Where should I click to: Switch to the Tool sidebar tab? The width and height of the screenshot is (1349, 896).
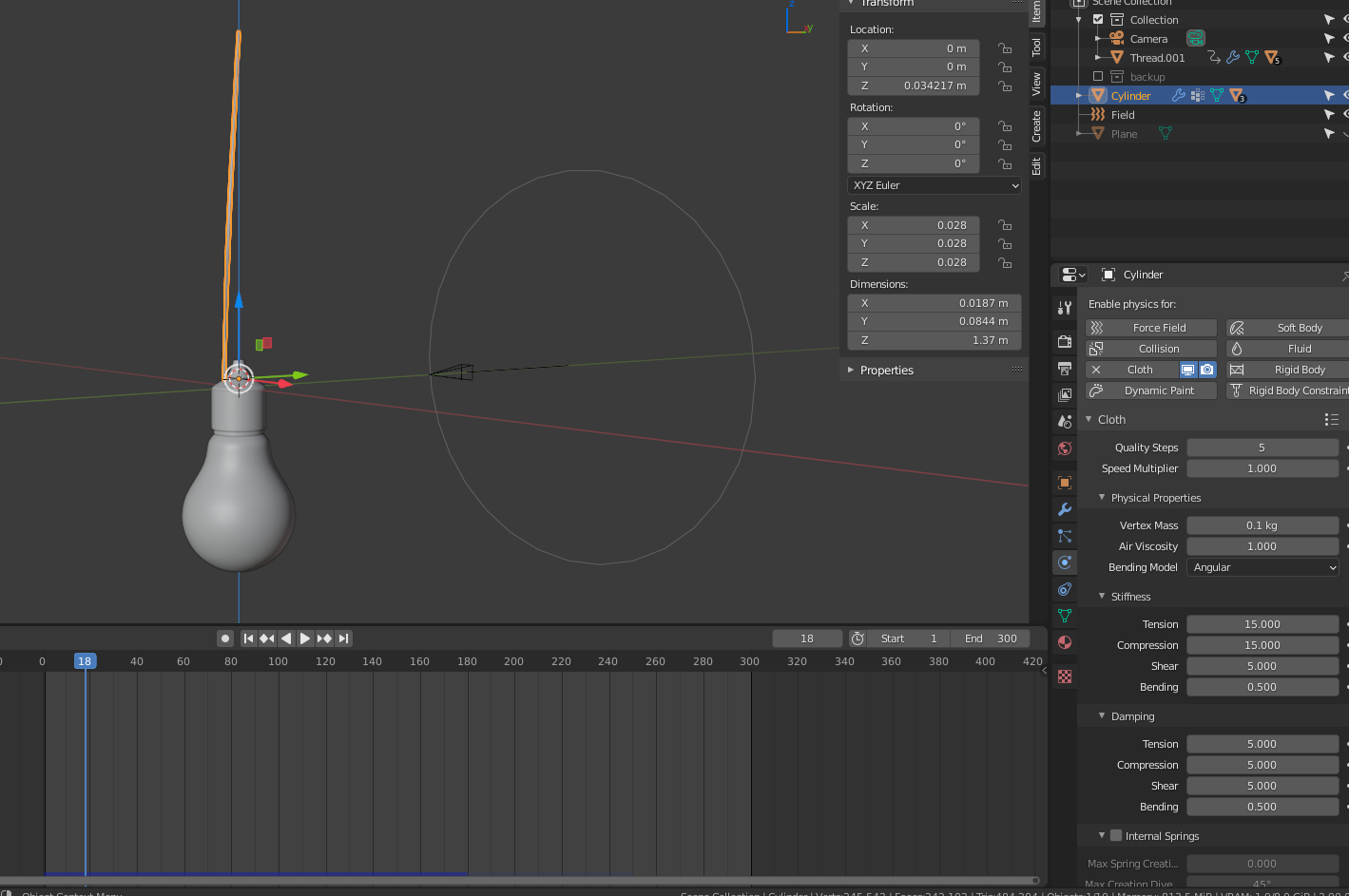click(x=1036, y=47)
